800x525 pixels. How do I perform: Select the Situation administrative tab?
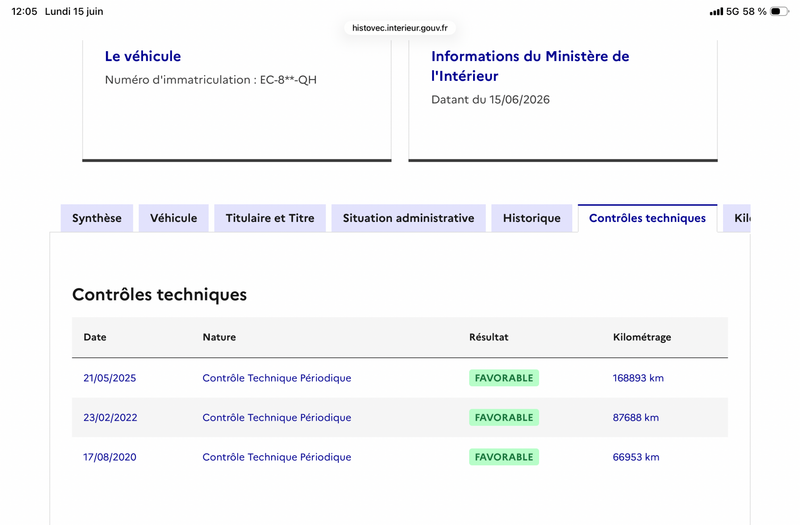(408, 218)
